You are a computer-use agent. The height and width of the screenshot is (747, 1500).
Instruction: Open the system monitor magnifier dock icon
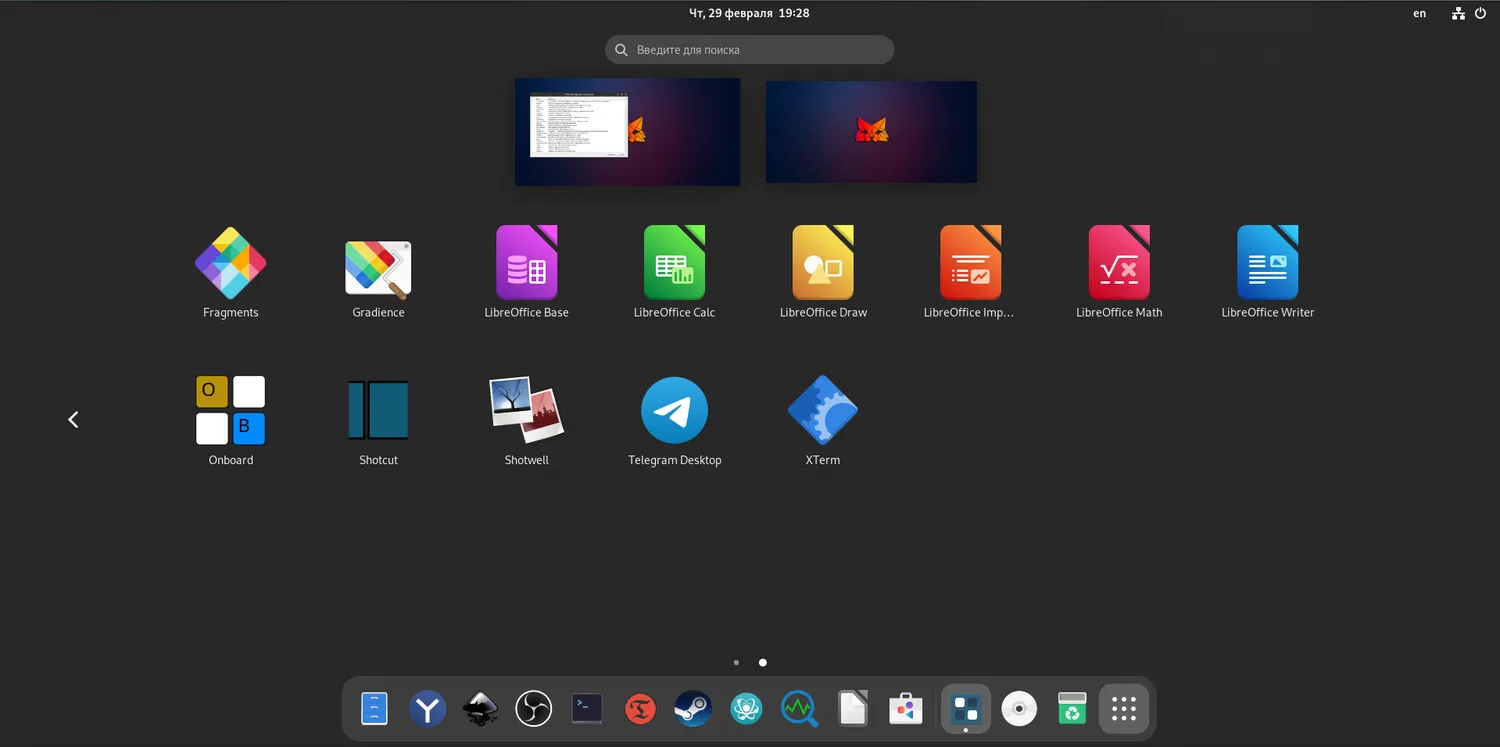point(800,709)
